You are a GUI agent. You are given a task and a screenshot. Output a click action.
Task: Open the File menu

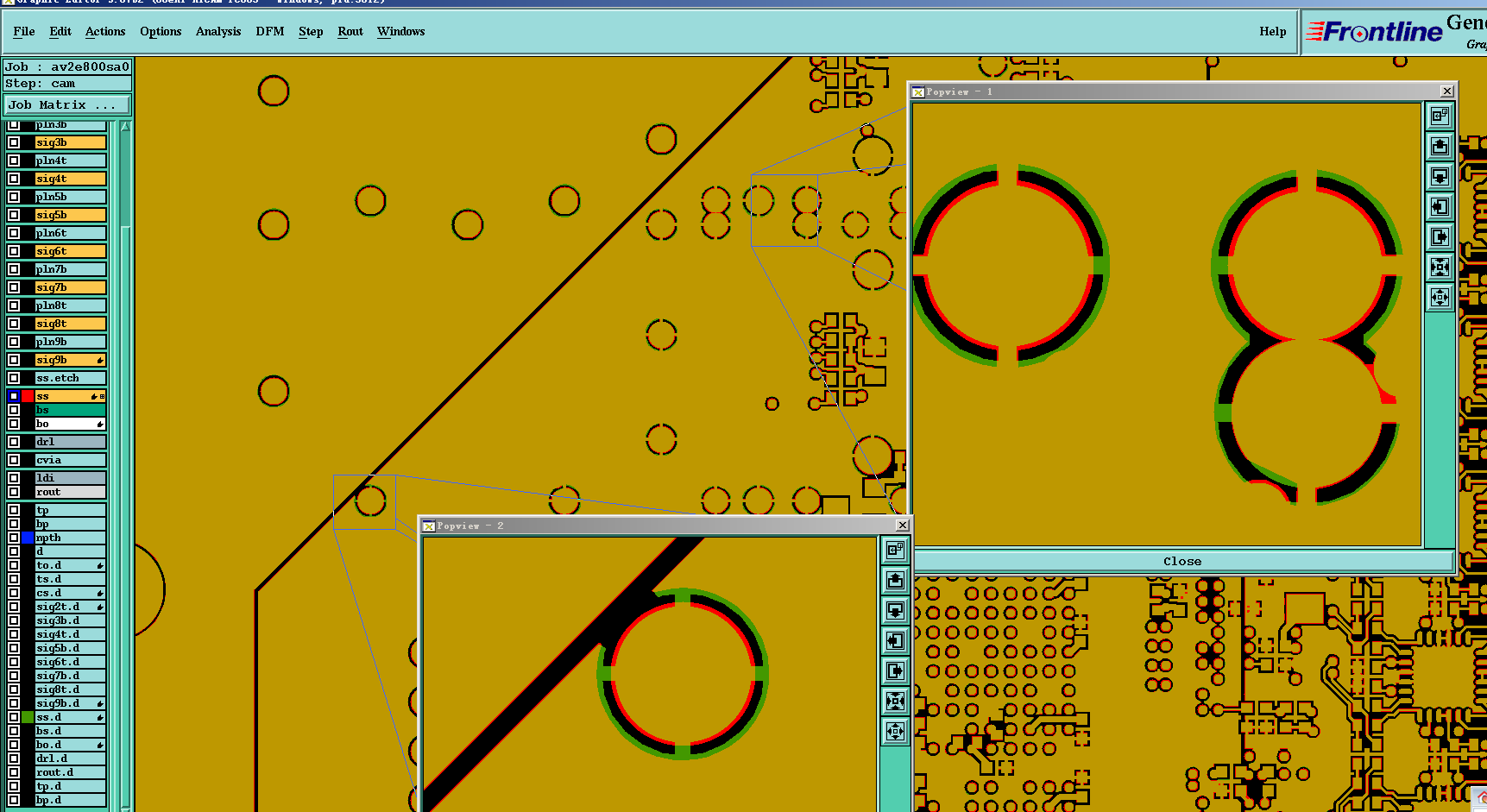pos(24,32)
